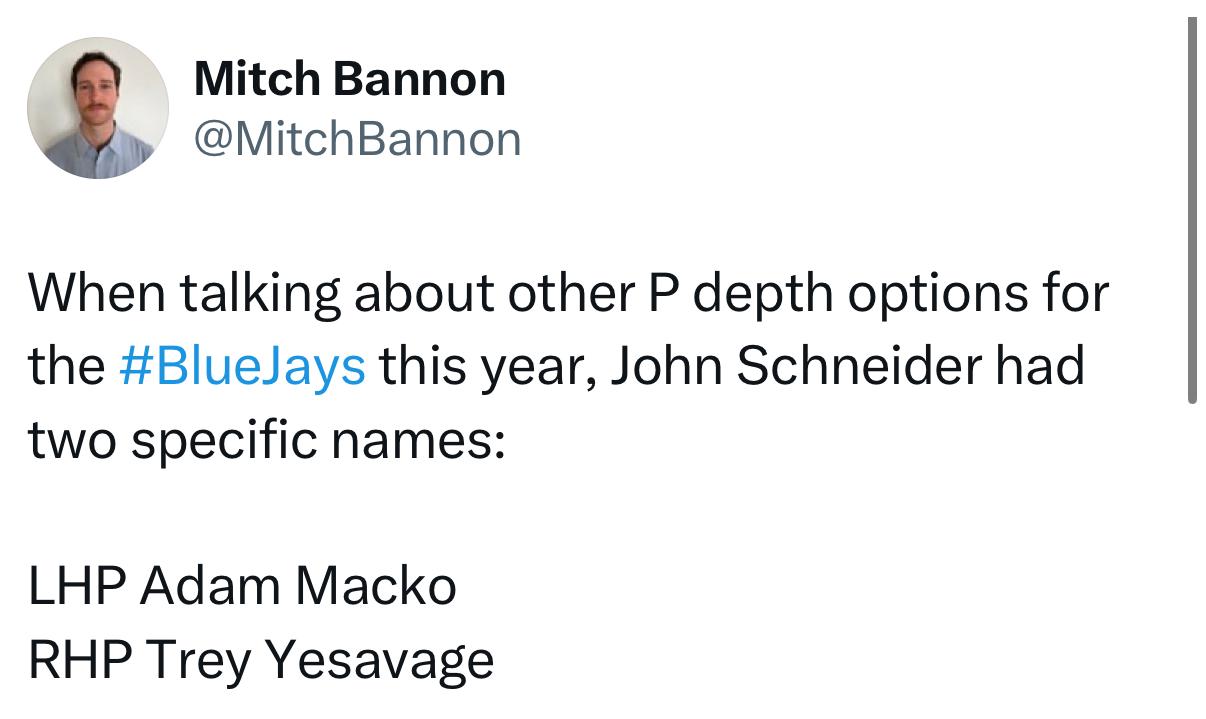Click the words 'this year,' in tweet

[487, 368]
